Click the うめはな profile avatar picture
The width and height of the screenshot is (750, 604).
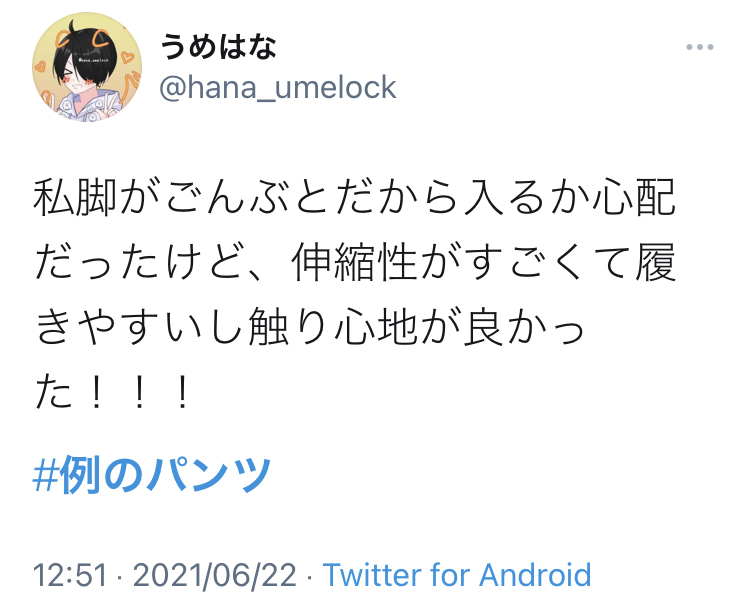point(87,67)
